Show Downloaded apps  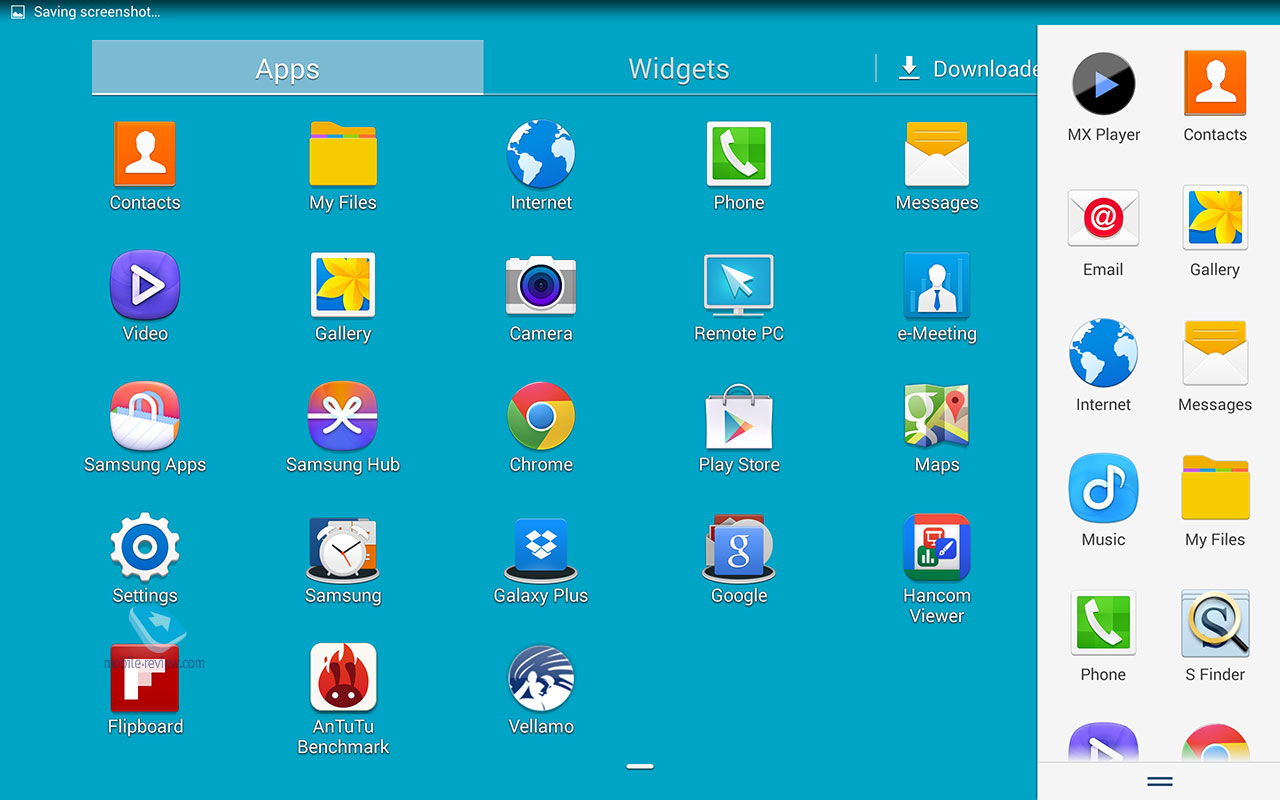tap(968, 68)
